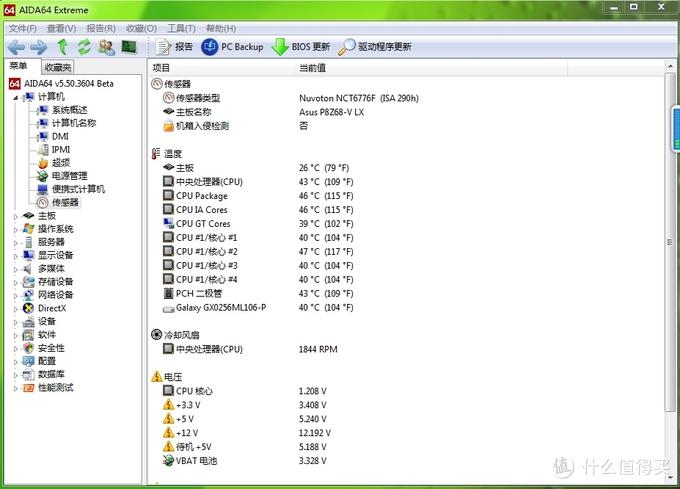Switch to the 菜单 tab

19,66
